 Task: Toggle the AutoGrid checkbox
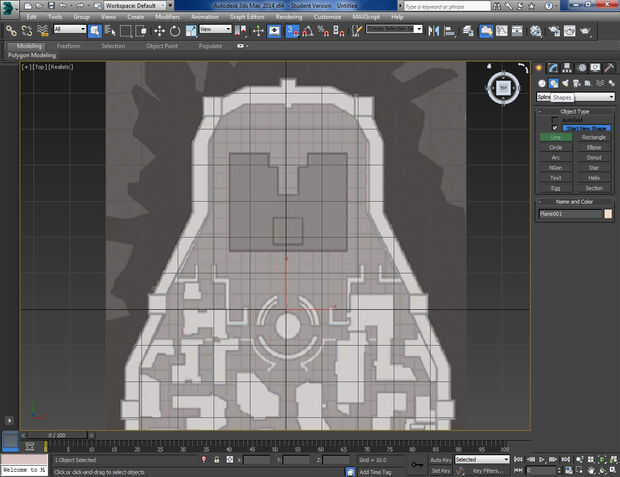(x=556, y=119)
